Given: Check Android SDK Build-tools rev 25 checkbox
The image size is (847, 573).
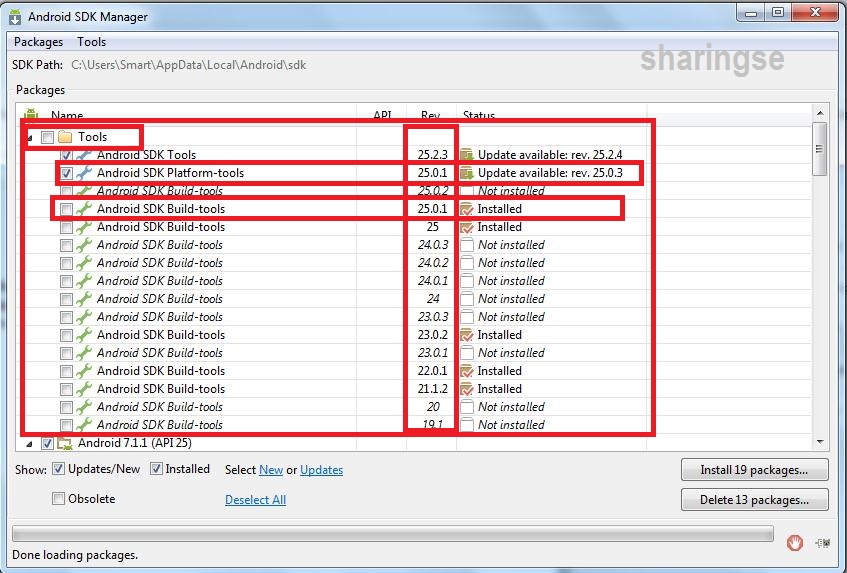Looking at the screenshot, I should 66,227.
